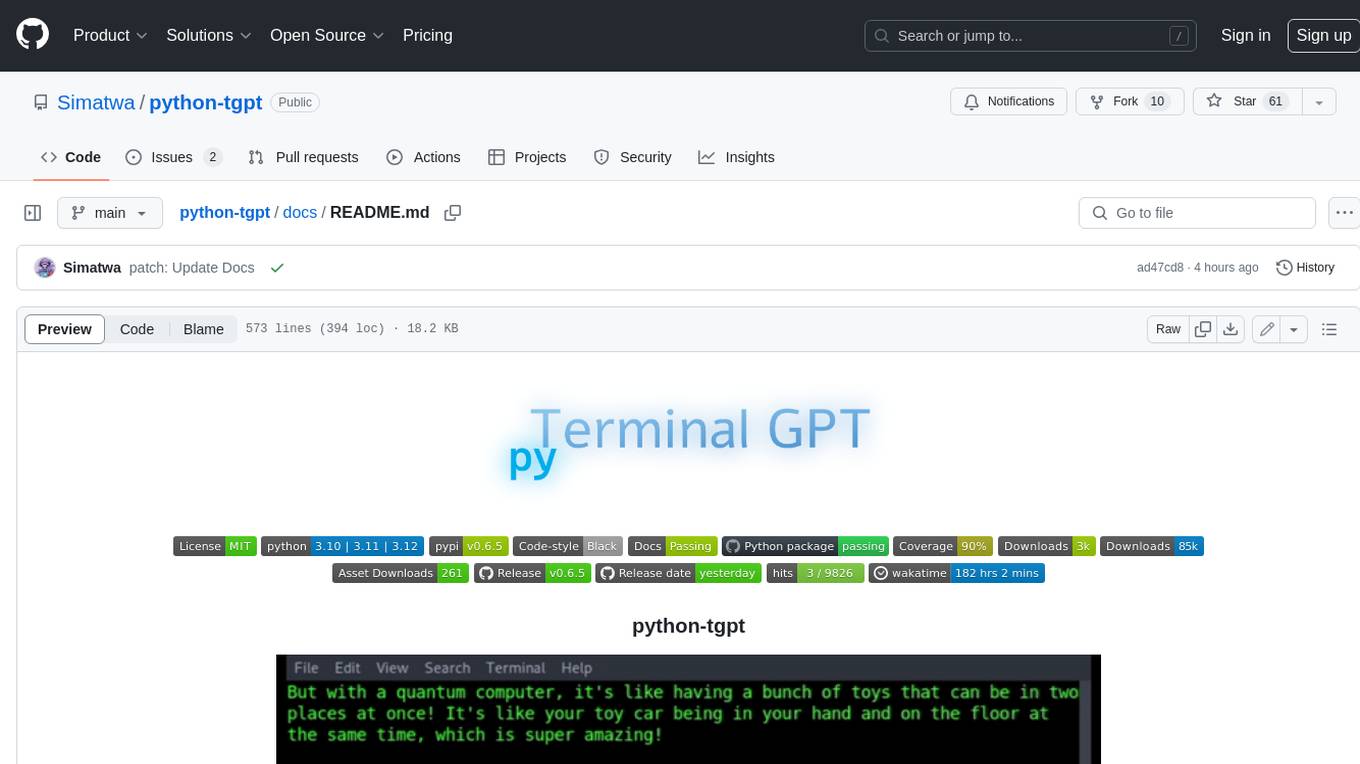Click the Docs Passing badge
1360x764 pixels.
pos(672,546)
